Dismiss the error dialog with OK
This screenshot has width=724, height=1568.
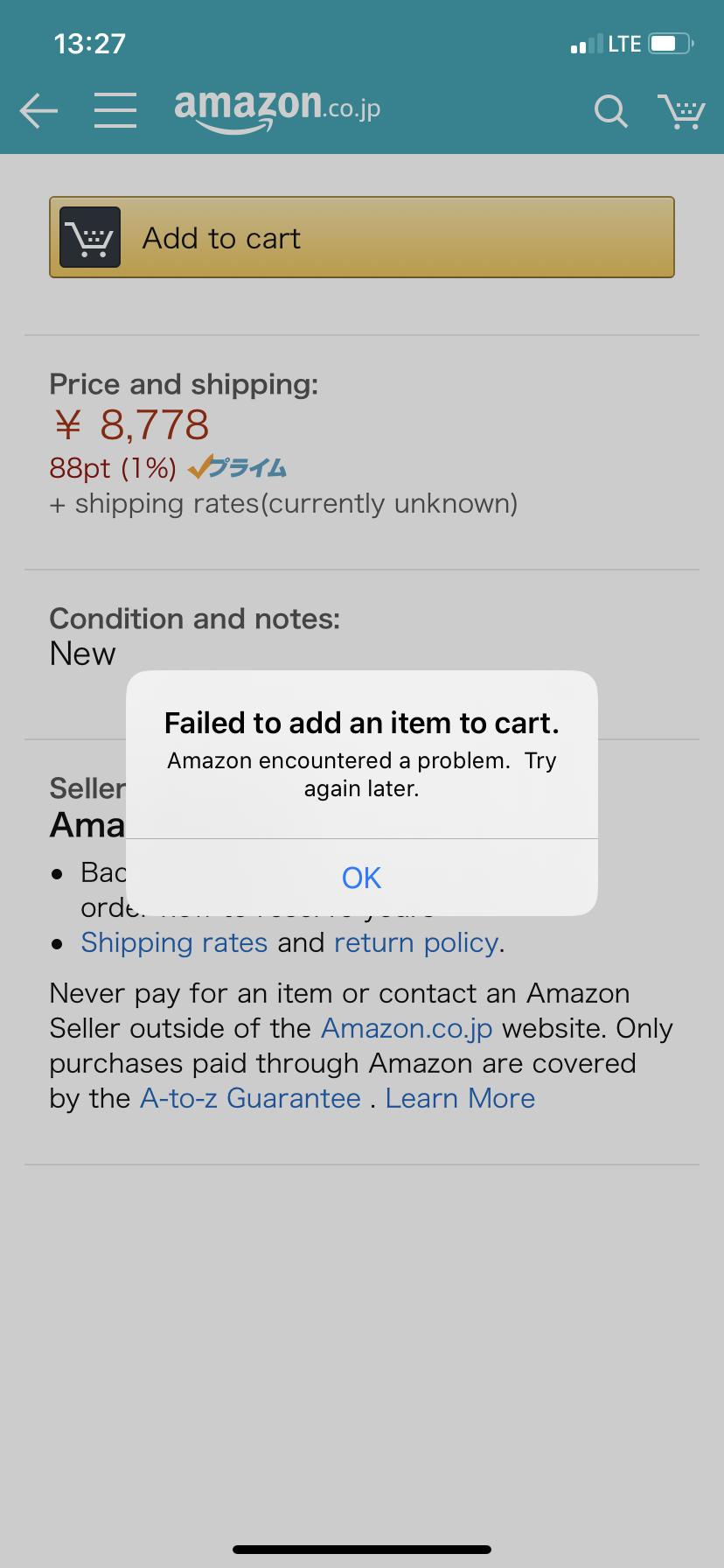pyautogui.click(x=362, y=878)
